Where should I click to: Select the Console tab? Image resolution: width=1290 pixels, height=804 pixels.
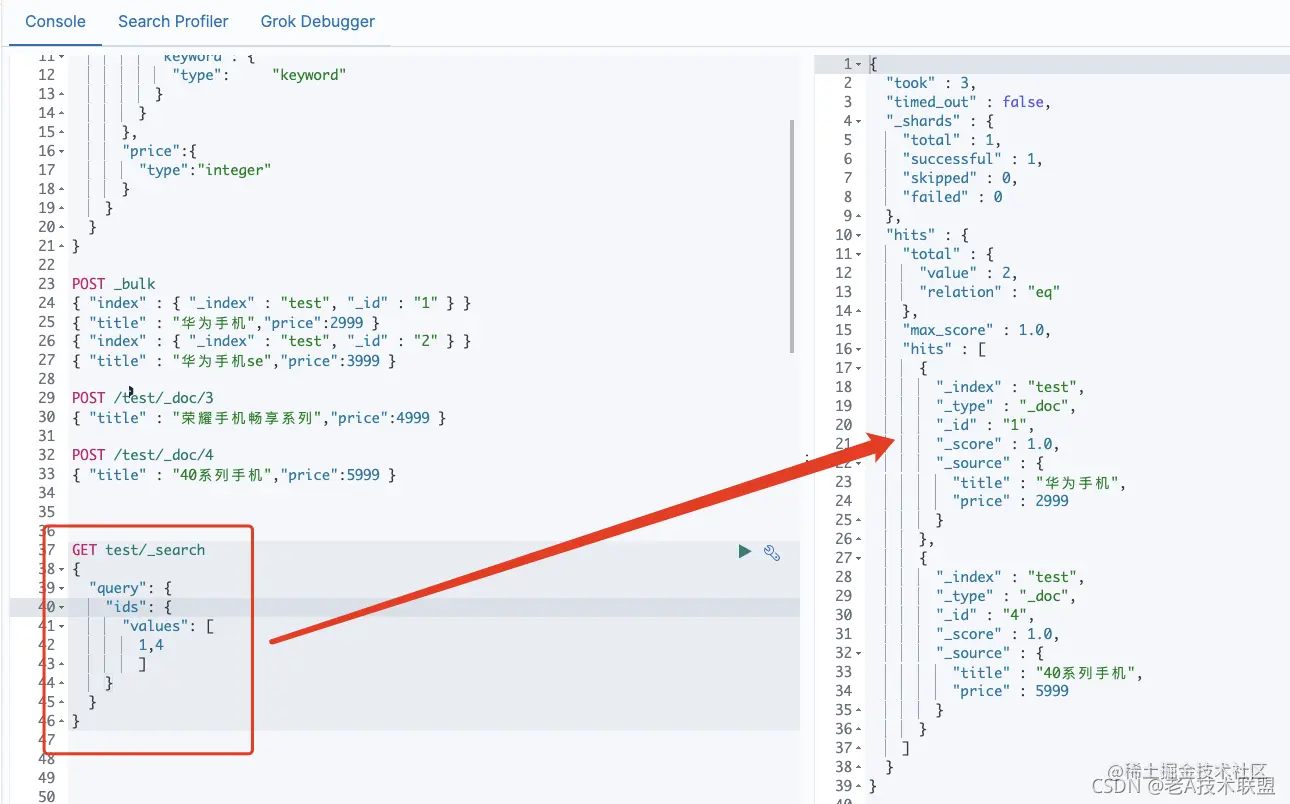(55, 21)
